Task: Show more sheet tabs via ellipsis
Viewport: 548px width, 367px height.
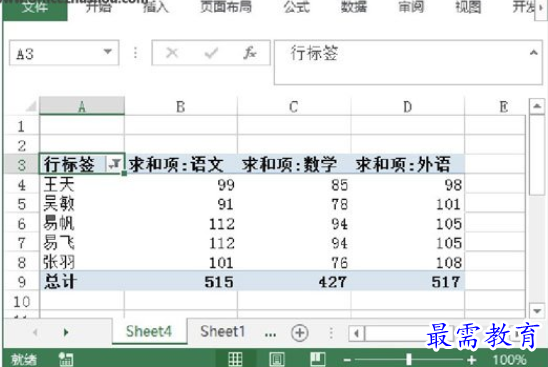Action: 271,334
